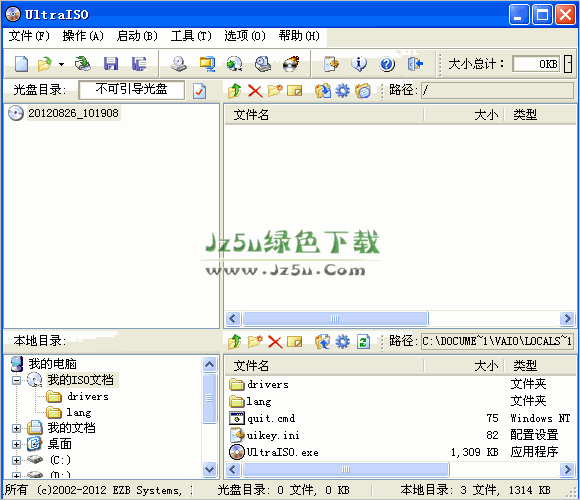This screenshot has width=580, height=500.
Task: Select the quit.cmd file row
Action: pyautogui.click(x=400, y=418)
